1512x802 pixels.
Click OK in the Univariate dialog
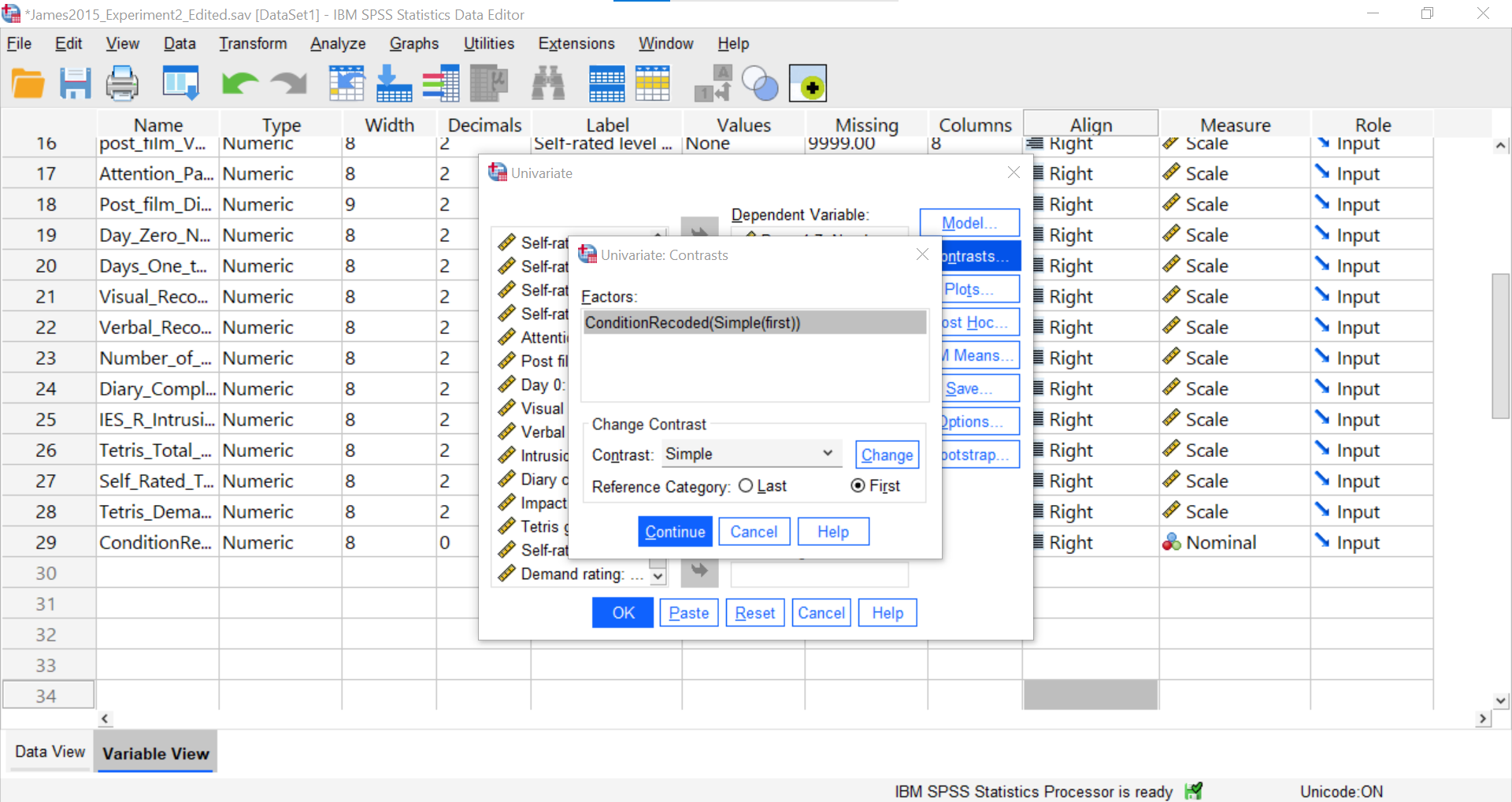pos(623,613)
